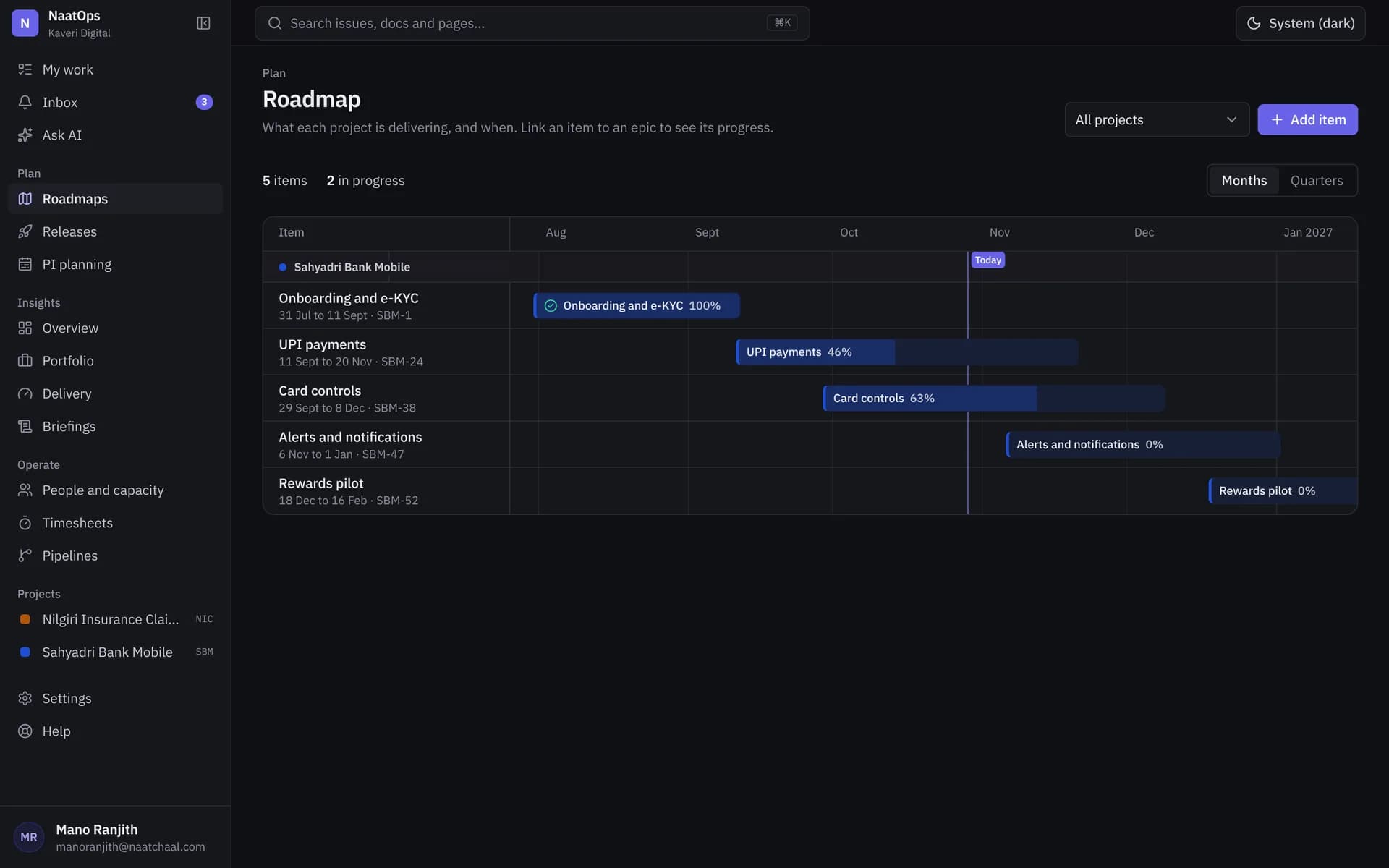Go to Inbox with 3 unread badge

click(116, 102)
